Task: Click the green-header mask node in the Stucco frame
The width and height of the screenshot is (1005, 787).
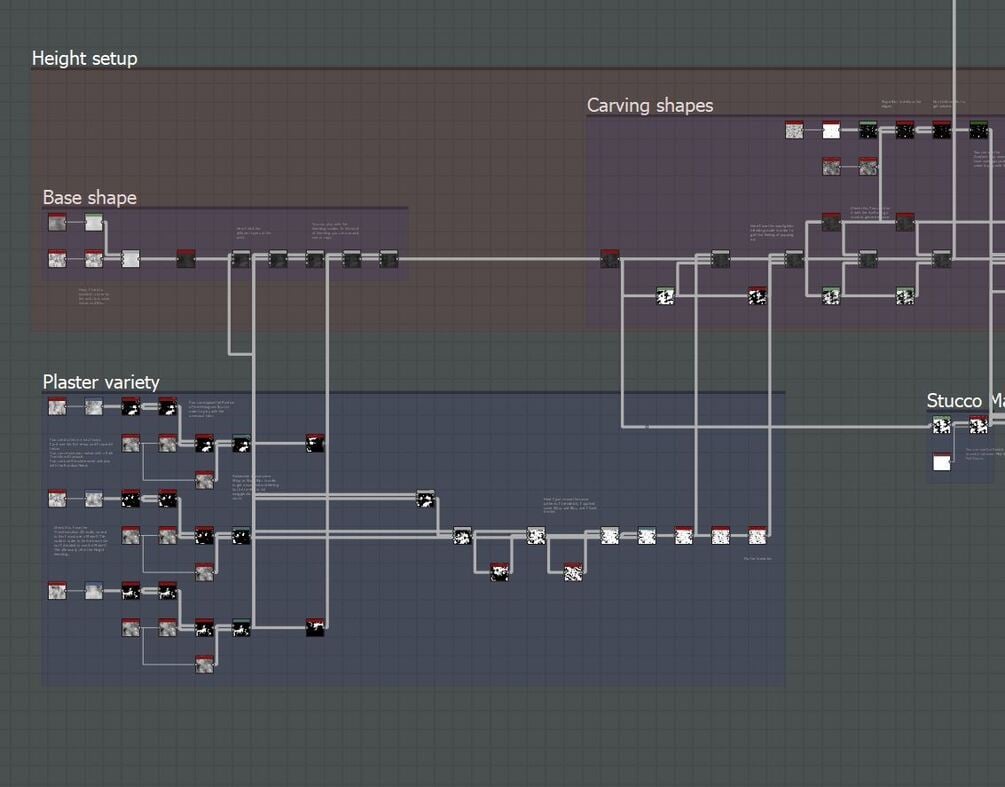Action: coord(942,424)
